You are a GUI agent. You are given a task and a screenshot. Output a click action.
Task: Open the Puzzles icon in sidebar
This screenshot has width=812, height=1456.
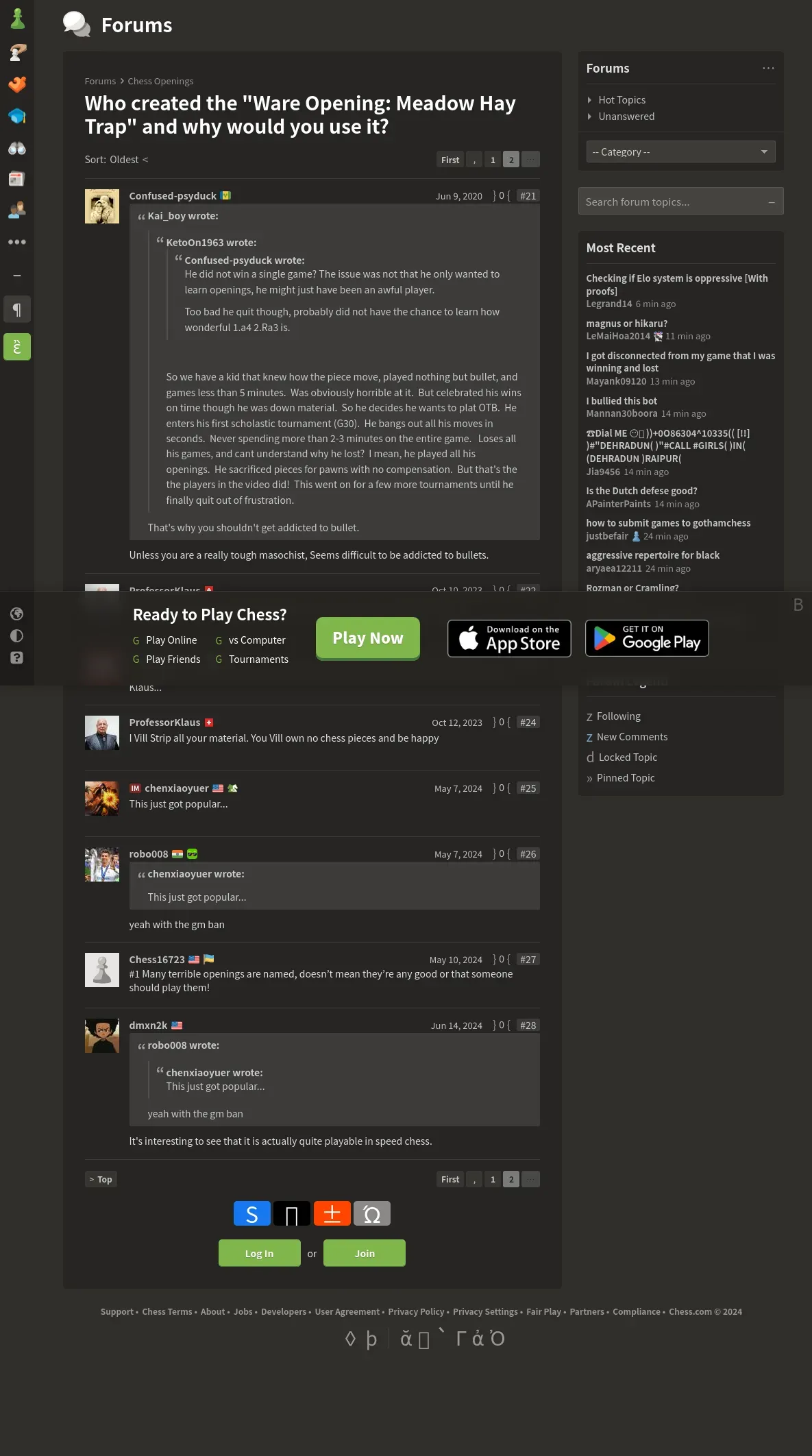tap(17, 84)
